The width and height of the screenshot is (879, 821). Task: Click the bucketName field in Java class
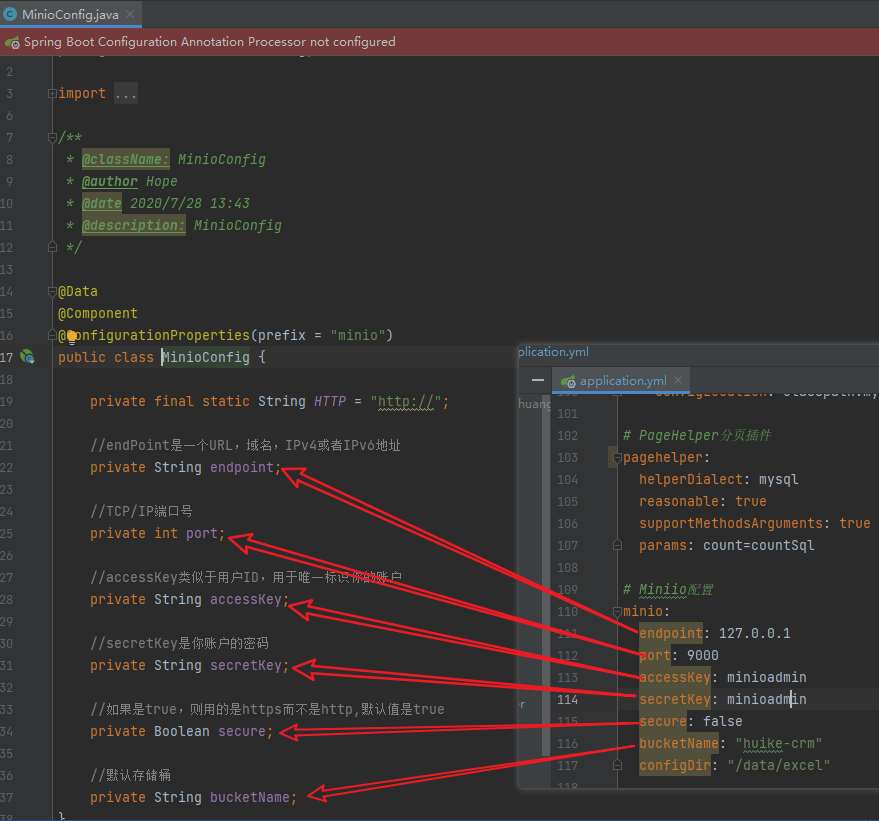[249, 797]
